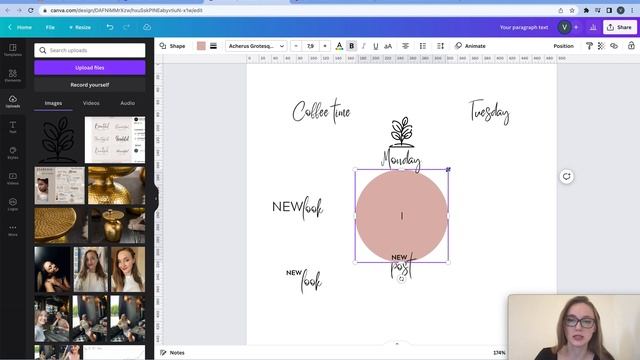Select the pink circle shape

402,216
